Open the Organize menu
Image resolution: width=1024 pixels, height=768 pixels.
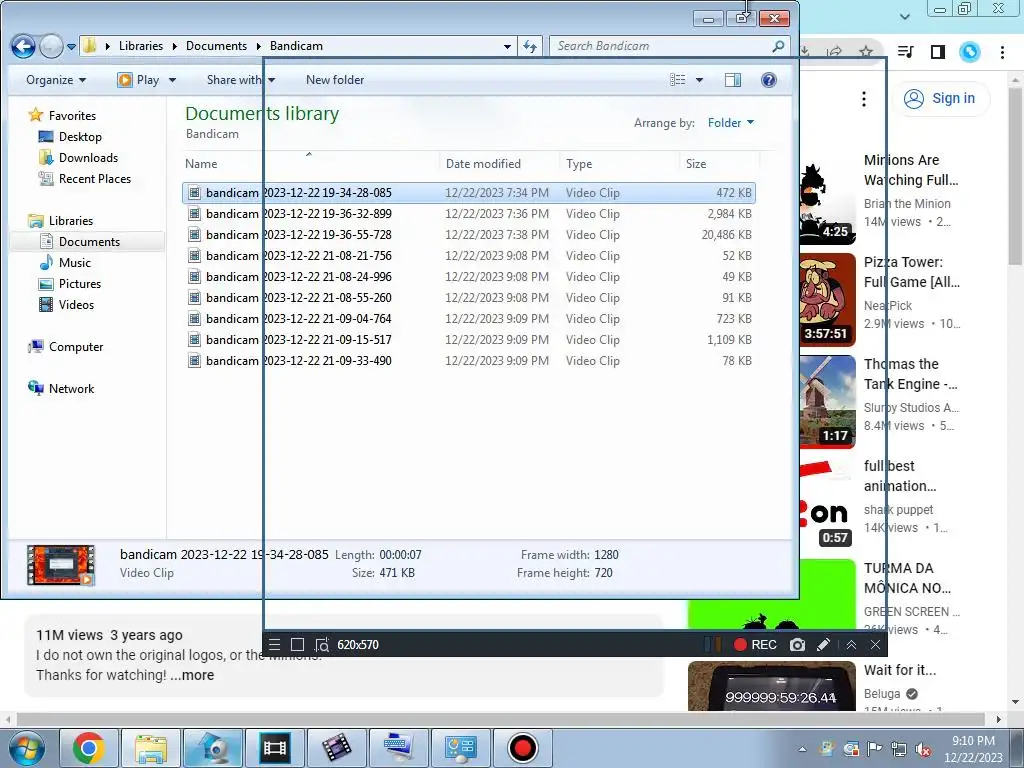coord(56,80)
